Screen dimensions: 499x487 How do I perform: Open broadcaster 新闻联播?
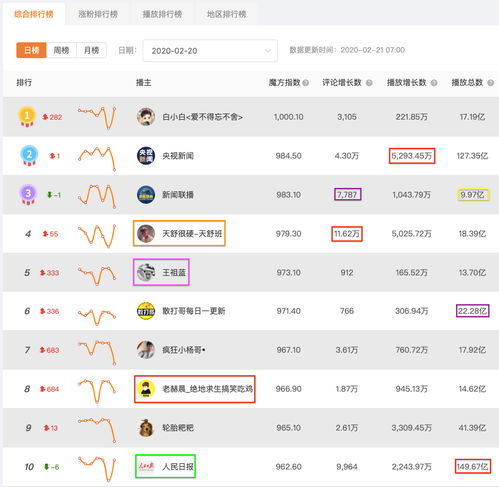pyautogui.click(x=178, y=195)
